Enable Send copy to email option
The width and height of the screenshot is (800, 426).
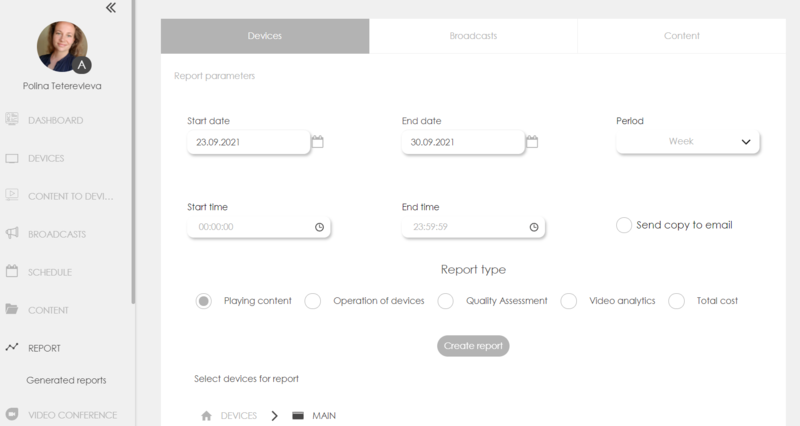point(625,225)
